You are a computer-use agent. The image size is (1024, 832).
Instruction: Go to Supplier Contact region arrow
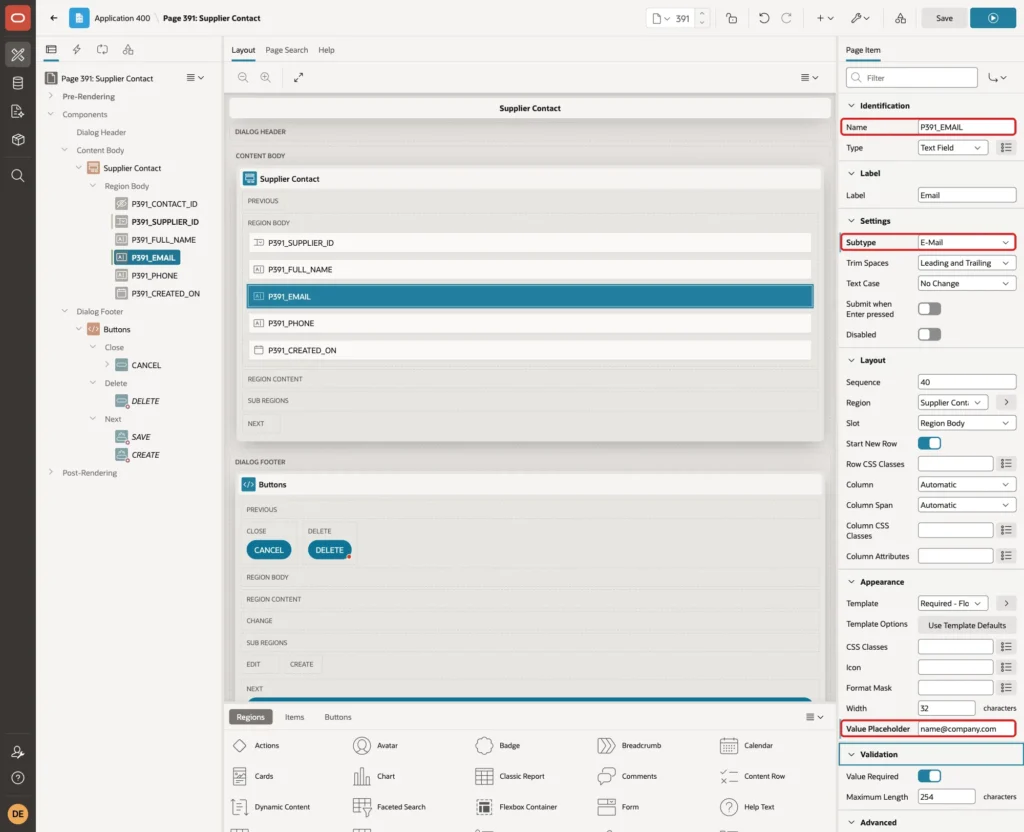1006,402
